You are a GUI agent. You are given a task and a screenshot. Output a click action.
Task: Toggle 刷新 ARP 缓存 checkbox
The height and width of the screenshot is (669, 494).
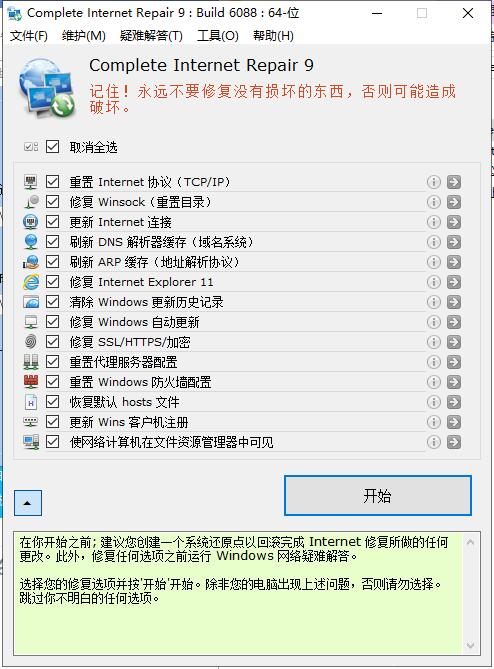pos(52,262)
